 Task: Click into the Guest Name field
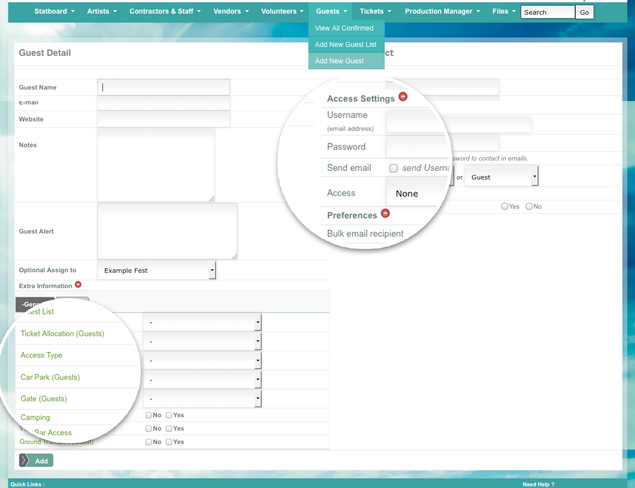tap(164, 87)
